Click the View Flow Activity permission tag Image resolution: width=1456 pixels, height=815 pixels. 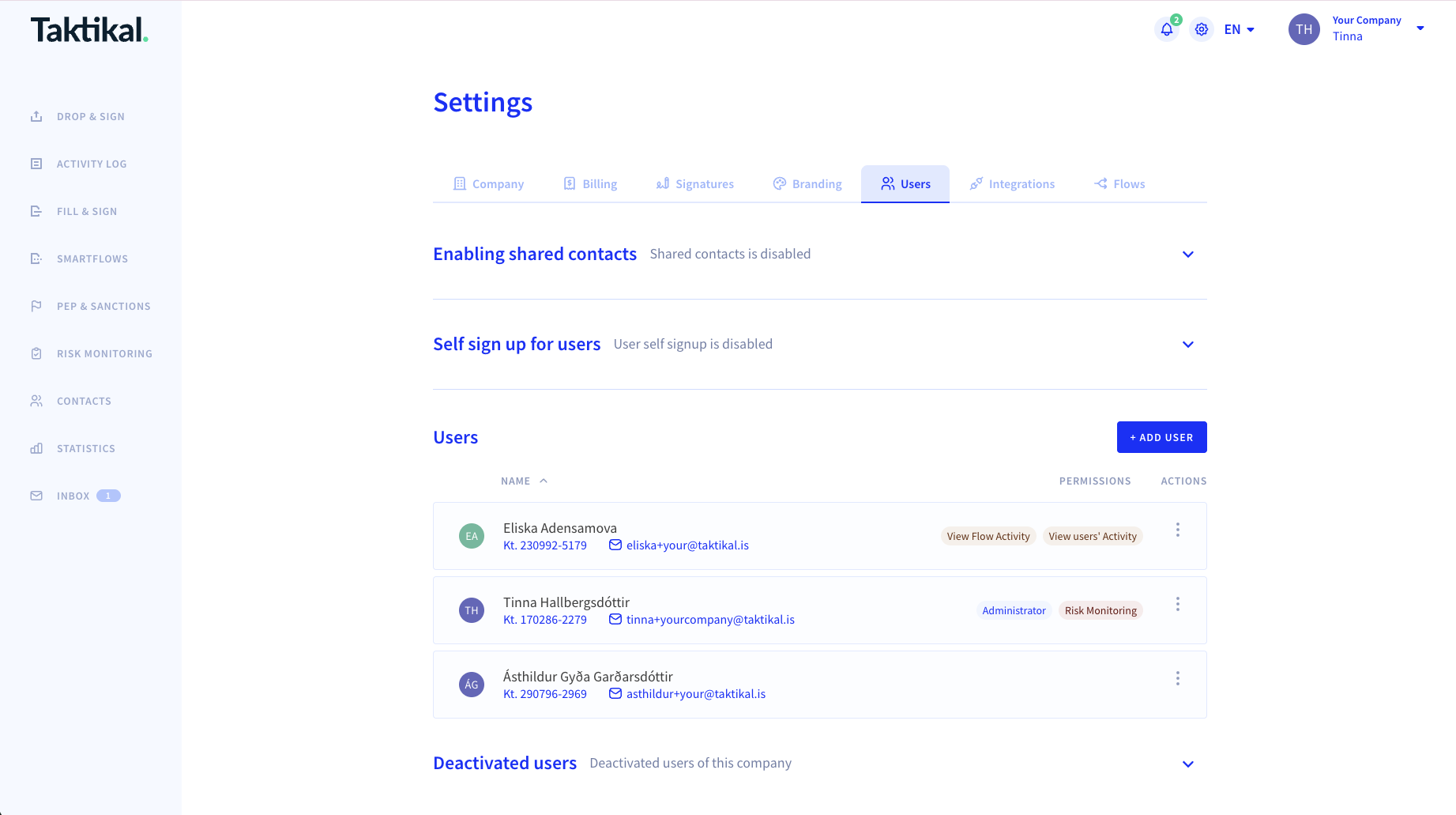[988, 536]
